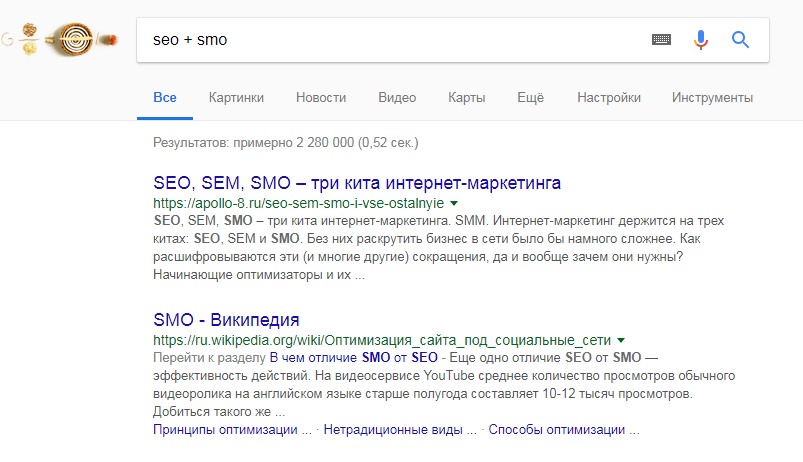
Task: Open Настройки search settings
Action: (609, 98)
